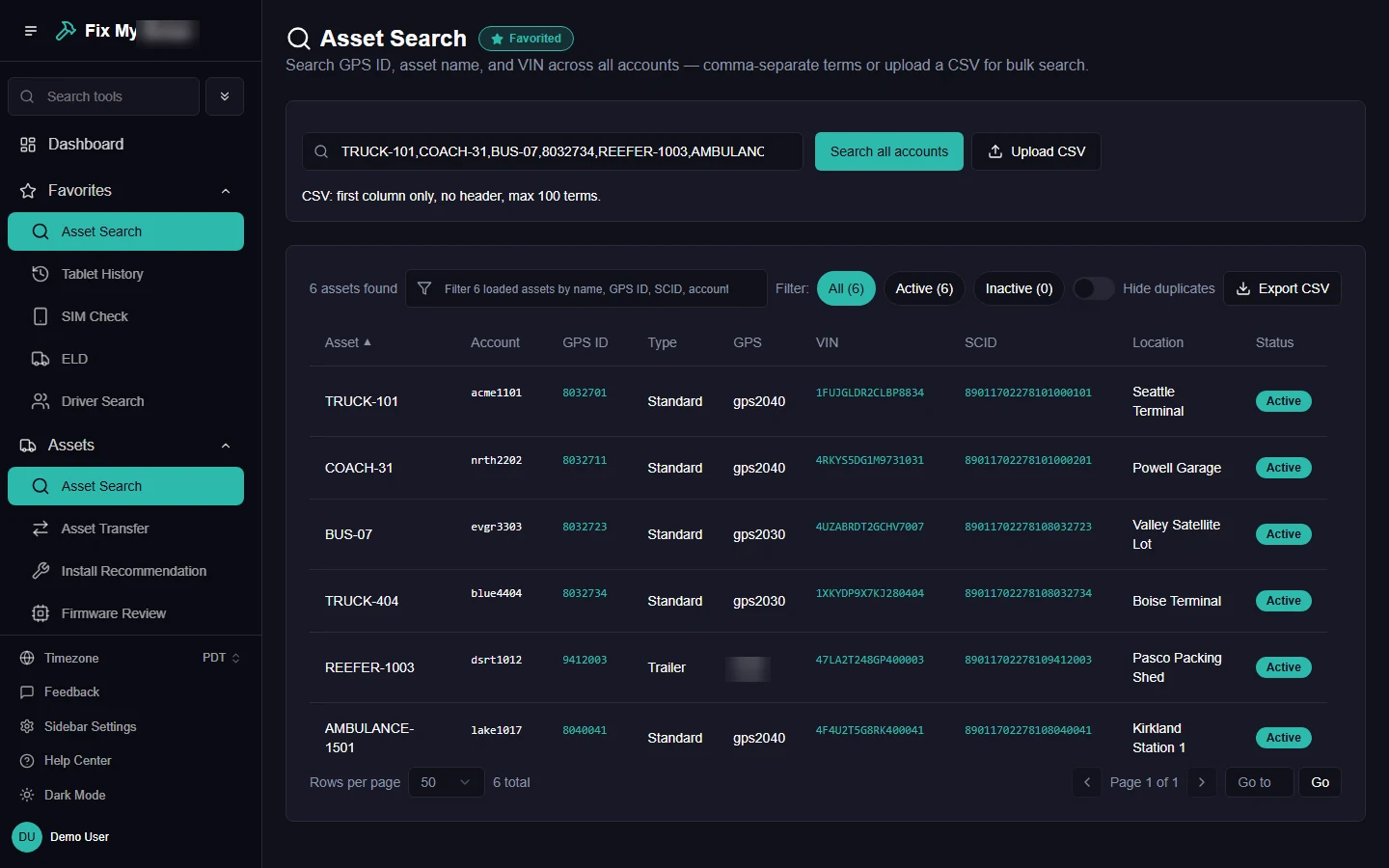Viewport: 1389px width, 868px height.
Task: Toggle the Hide duplicates switch
Action: (x=1094, y=288)
